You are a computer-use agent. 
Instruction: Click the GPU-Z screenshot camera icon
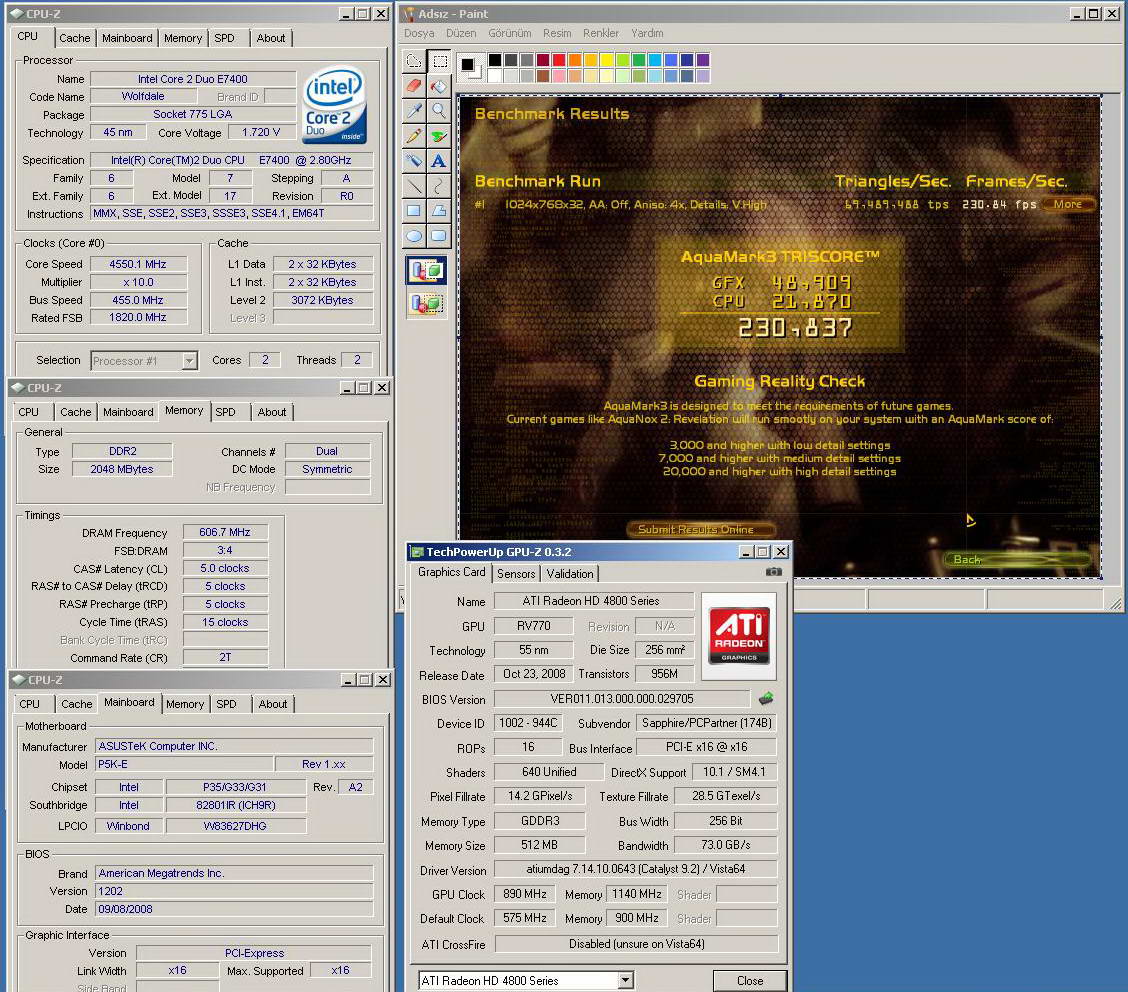click(773, 572)
